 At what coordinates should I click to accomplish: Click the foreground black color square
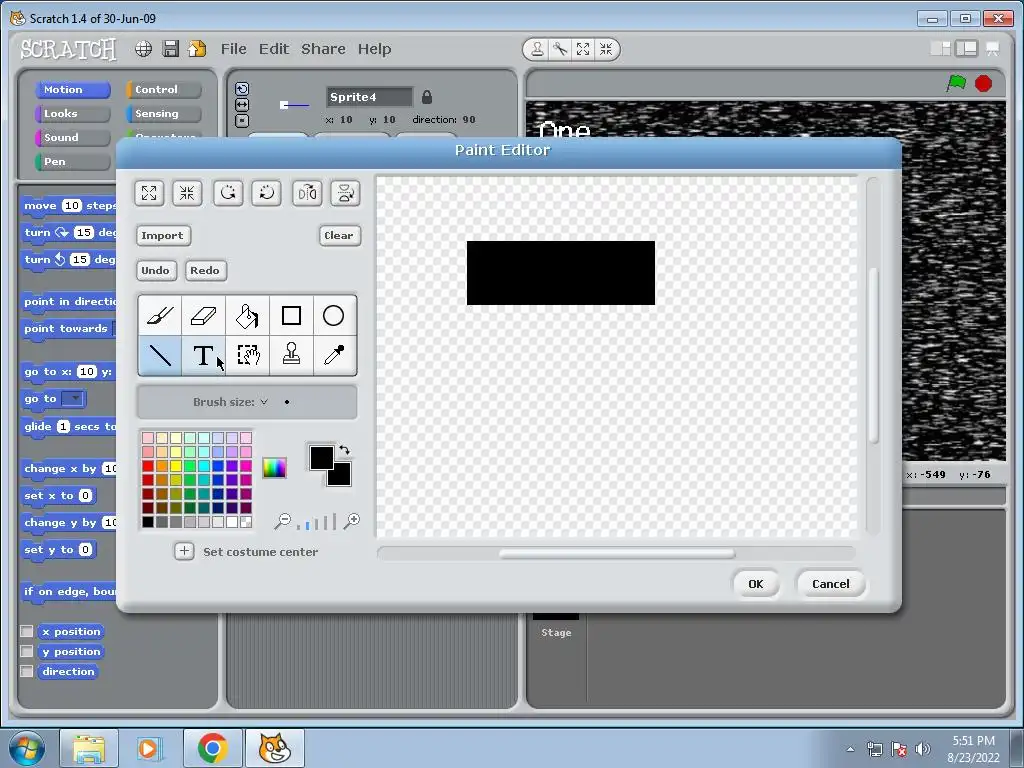click(x=322, y=458)
